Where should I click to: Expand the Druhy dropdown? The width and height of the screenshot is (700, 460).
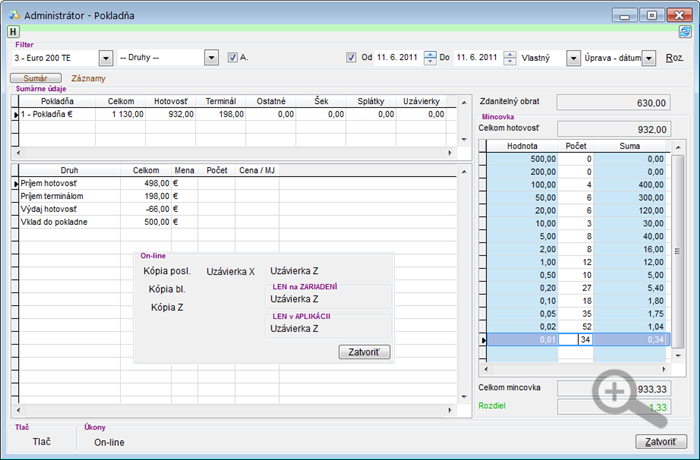click(x=211, y=58)
